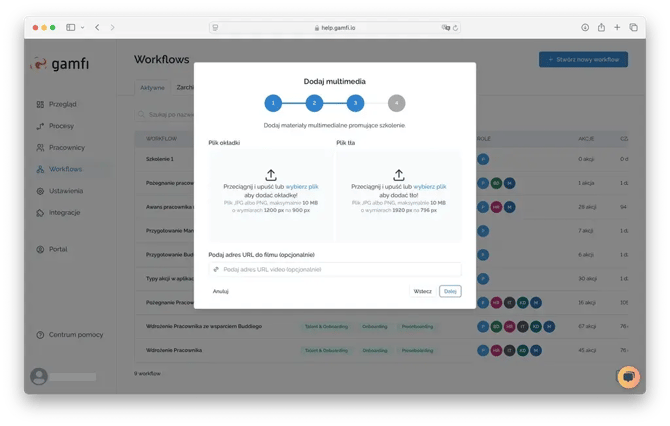Click the workflow search field
The height and width of the screenshot is (426, 670).
pyautogui.click(x=166, y=115)
